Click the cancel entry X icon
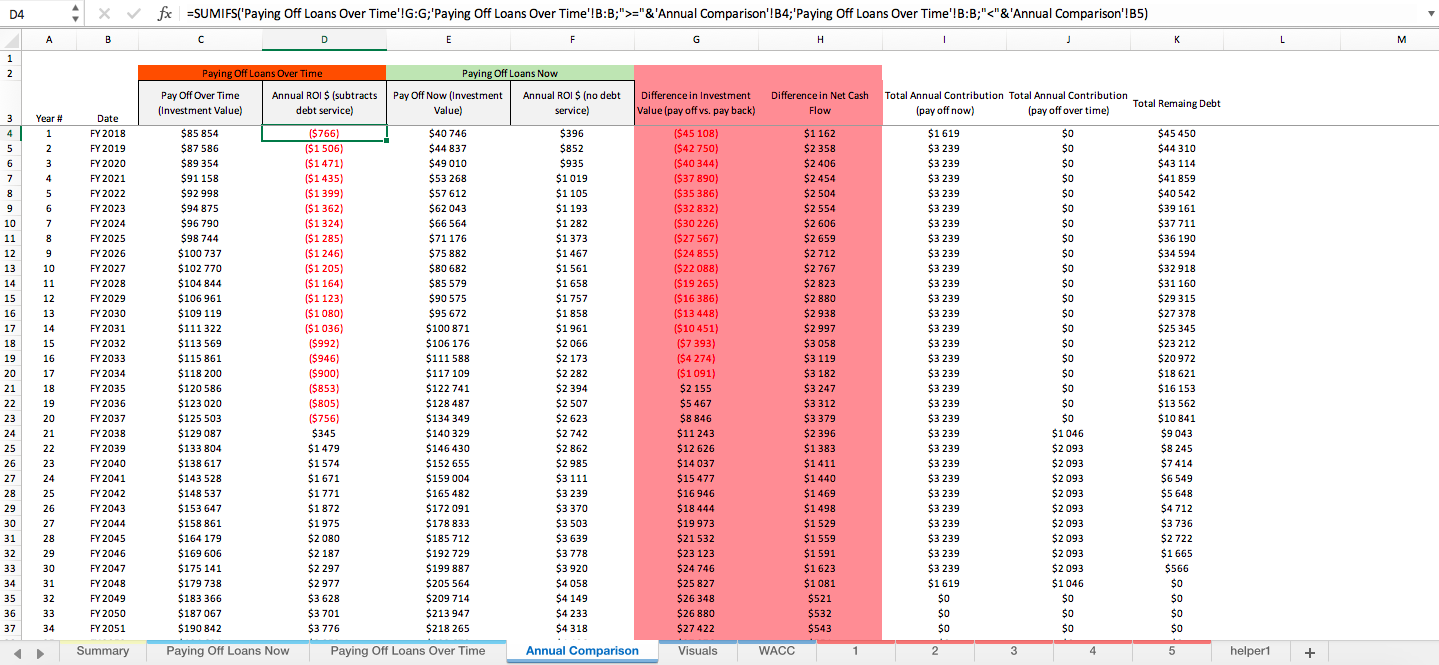The image size is (1439, 665). (106, 14)
